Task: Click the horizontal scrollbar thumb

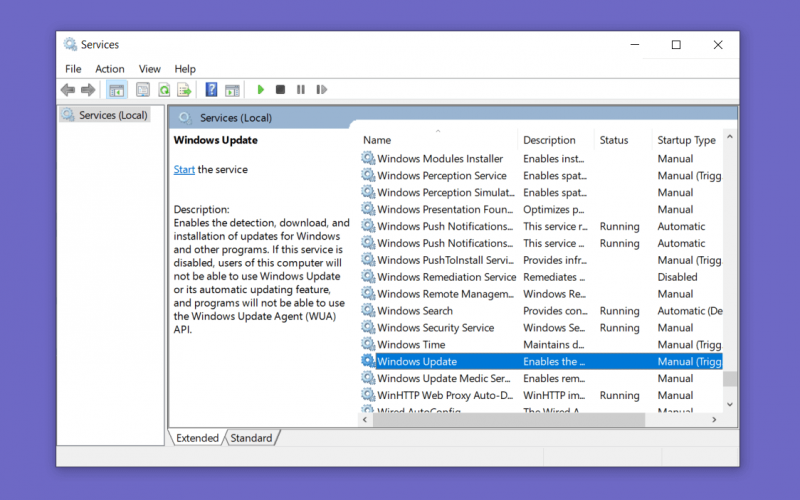Action: tap(509, 419)
